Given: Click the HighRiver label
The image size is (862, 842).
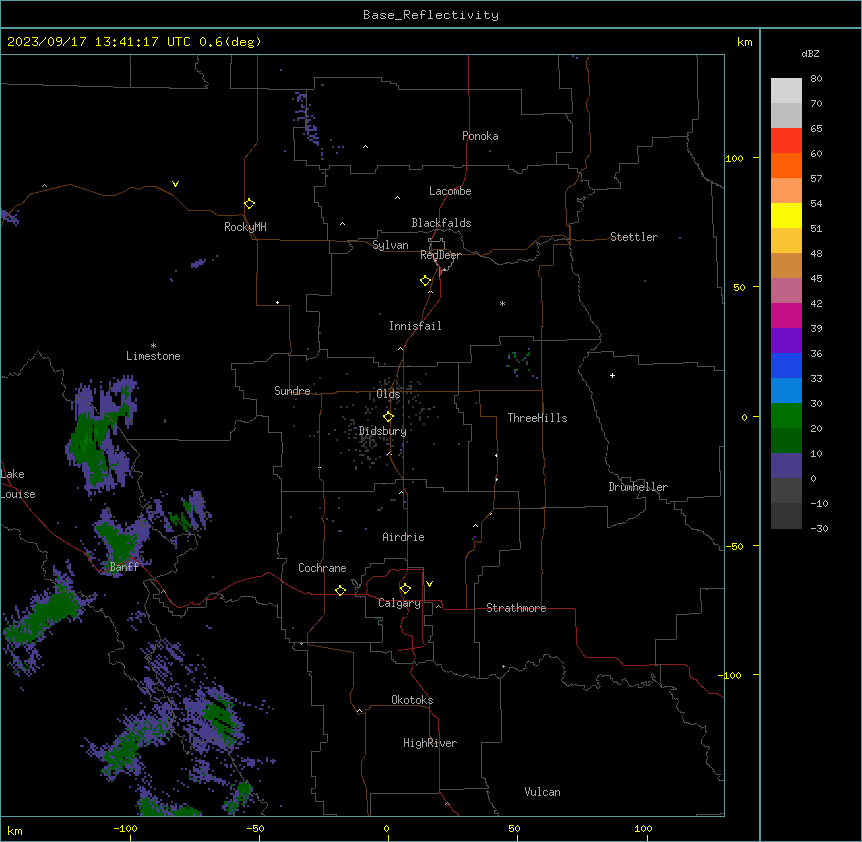Looking at the screenshot, I should click(x=430, y=743).
